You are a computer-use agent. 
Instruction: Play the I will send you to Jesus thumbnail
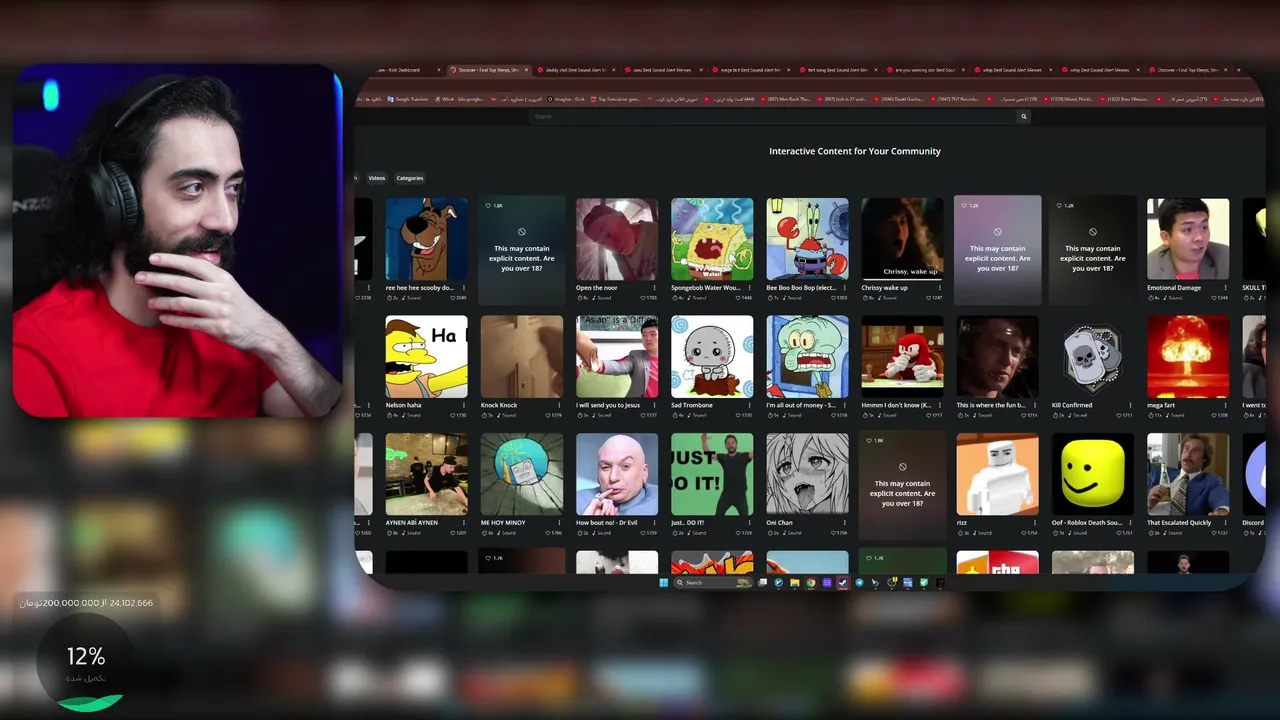pos(617,357)
